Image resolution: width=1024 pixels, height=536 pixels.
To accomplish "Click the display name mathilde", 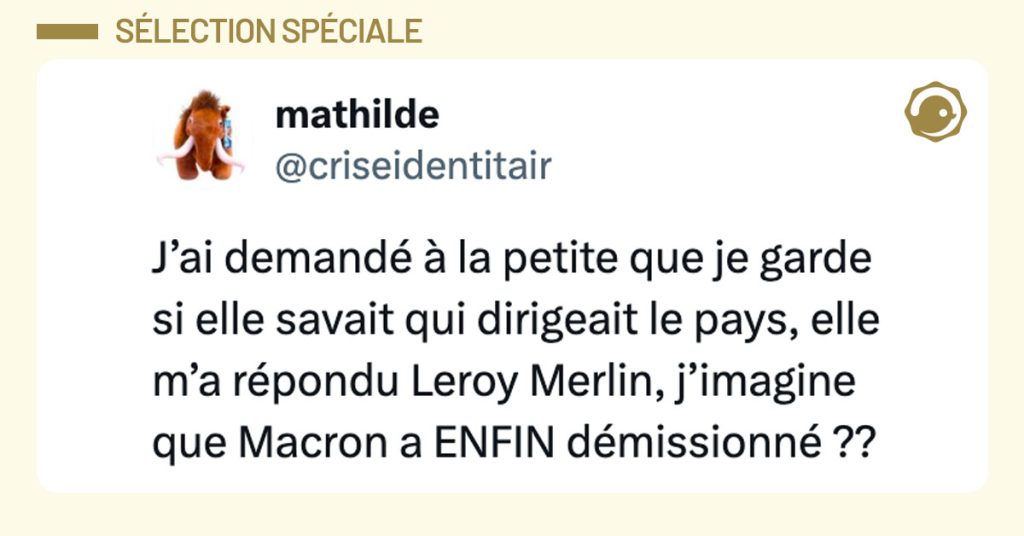I will click(356, 116).
